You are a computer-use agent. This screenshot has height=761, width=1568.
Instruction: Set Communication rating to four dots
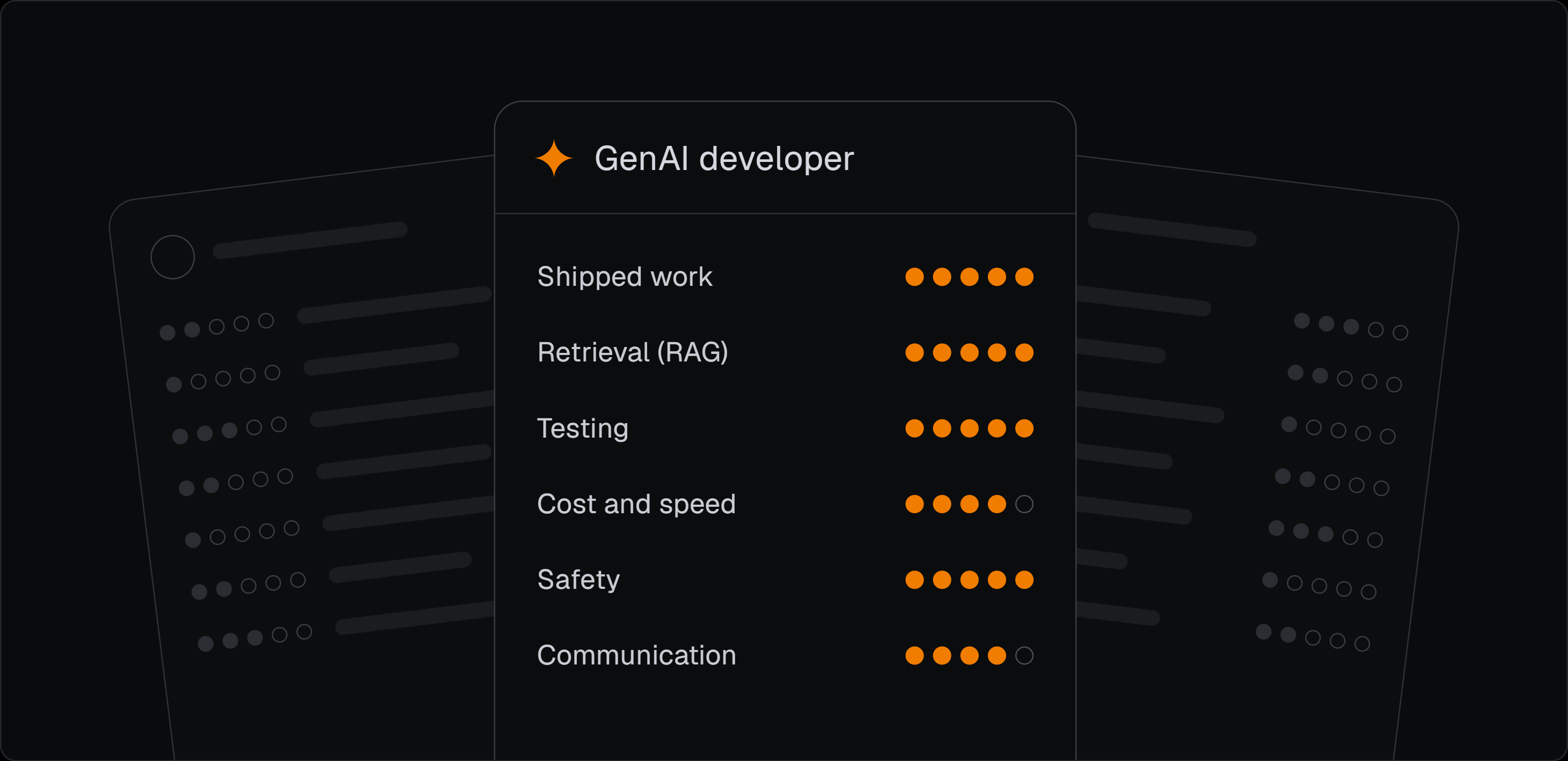point(997,656)
